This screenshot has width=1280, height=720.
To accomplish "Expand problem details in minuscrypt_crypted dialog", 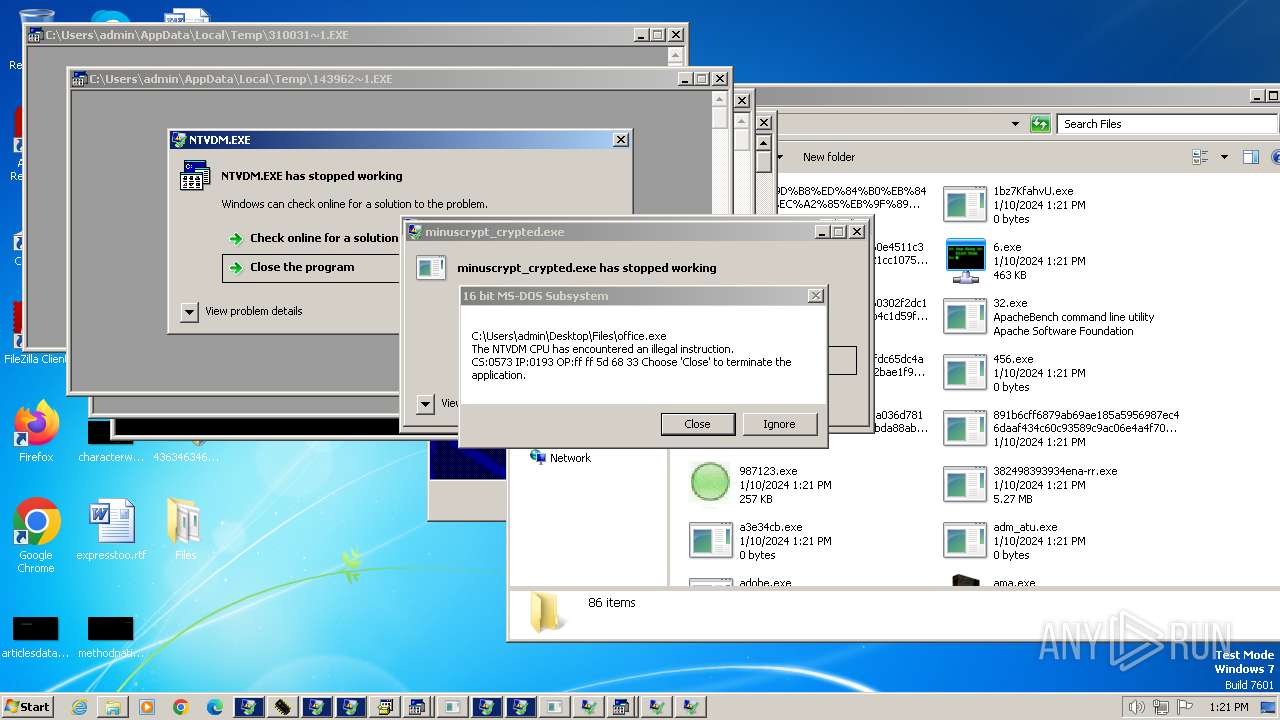I will point(425,403).
